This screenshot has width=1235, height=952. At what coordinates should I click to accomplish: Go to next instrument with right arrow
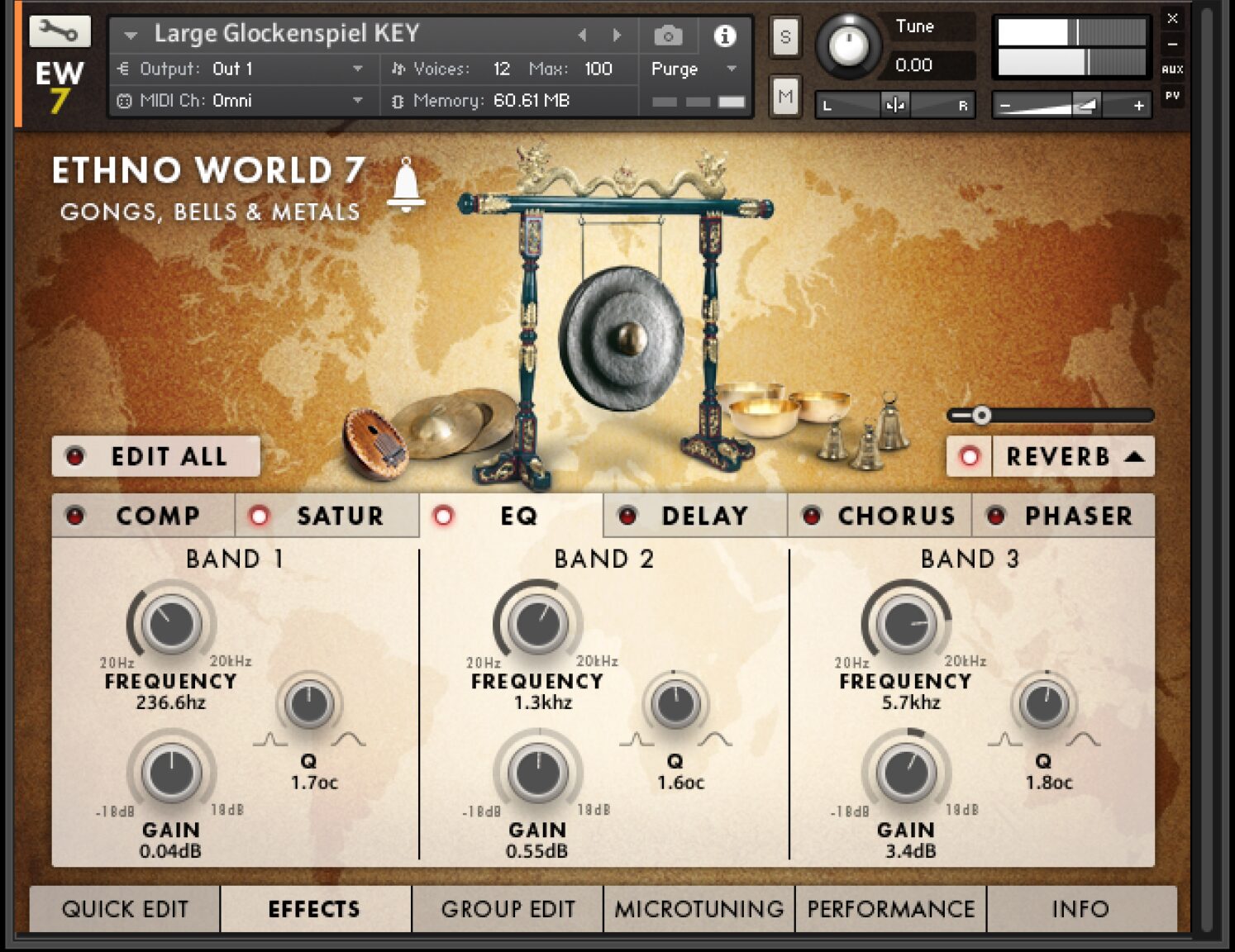pos(617,35)
